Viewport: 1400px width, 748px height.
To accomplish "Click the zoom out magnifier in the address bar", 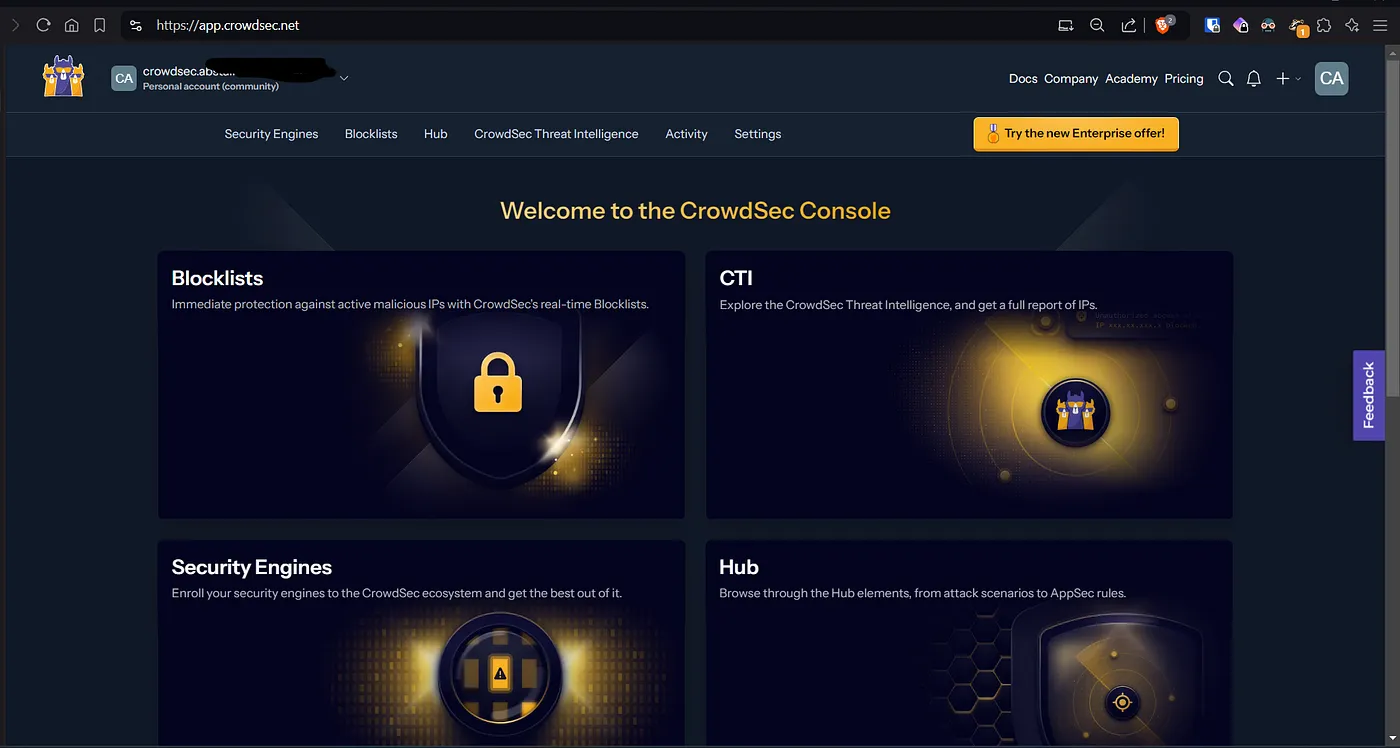I will click(x=1097, y=25).
